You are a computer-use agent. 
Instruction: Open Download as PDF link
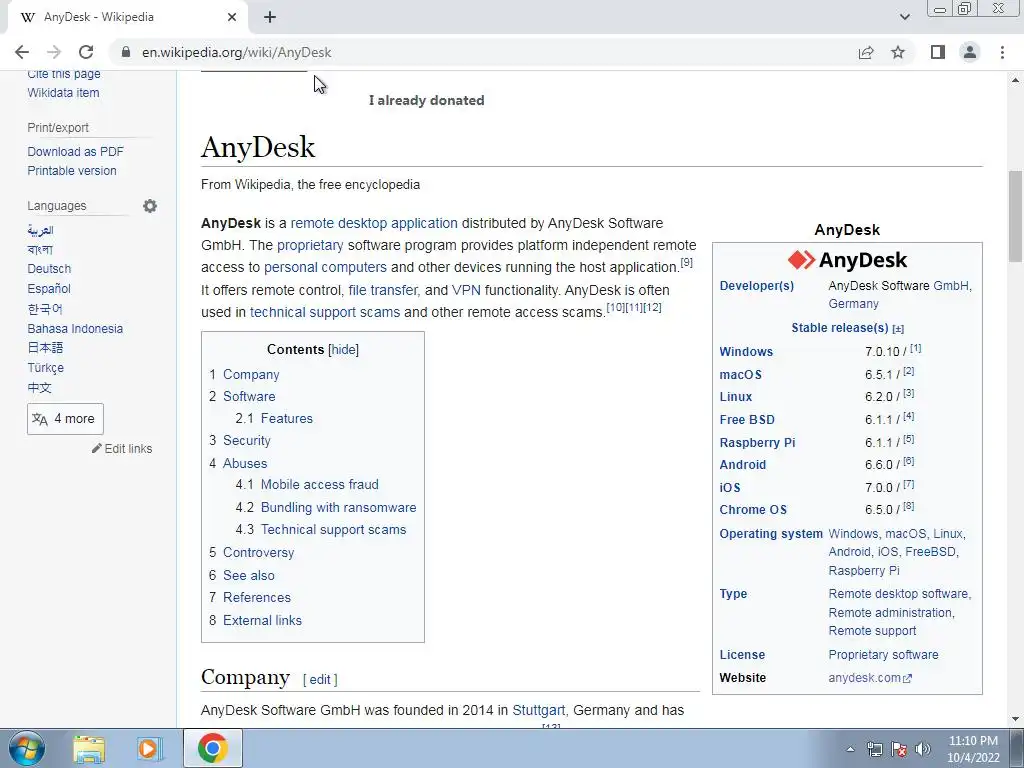pyautogui.click(x=75, y=152)
